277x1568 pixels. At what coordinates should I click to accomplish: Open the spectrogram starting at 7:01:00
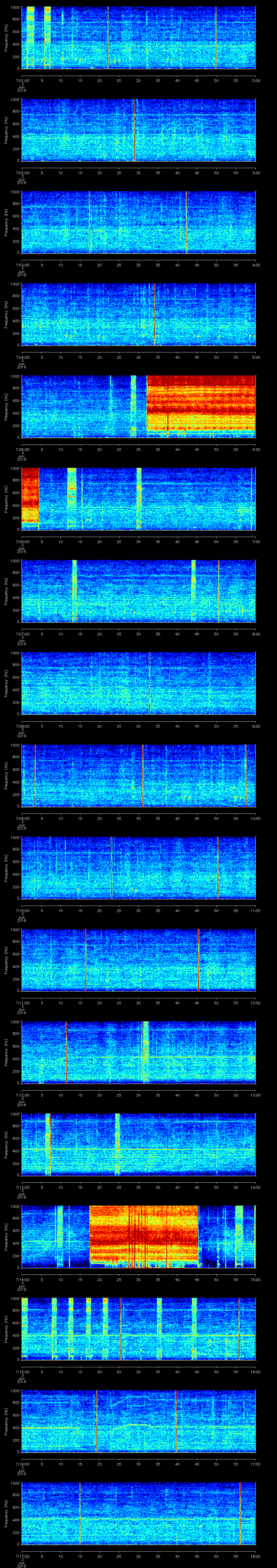(x=139, y=38)
